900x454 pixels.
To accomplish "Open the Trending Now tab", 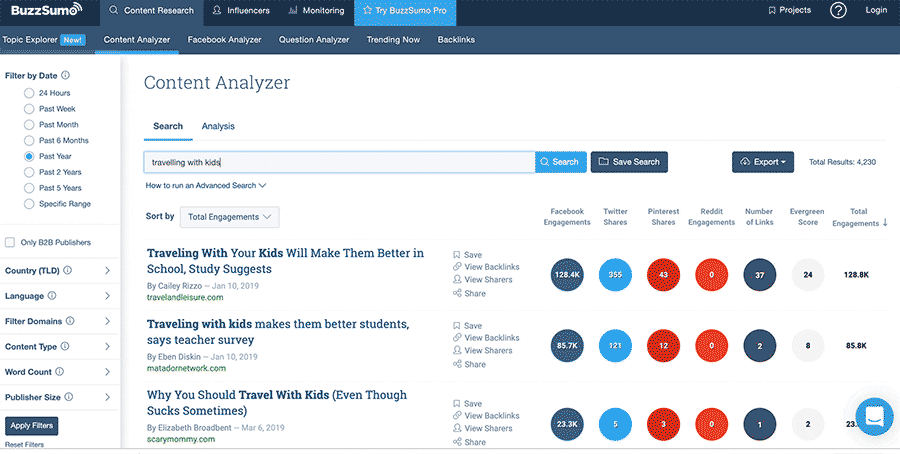I will coord(393,40).
